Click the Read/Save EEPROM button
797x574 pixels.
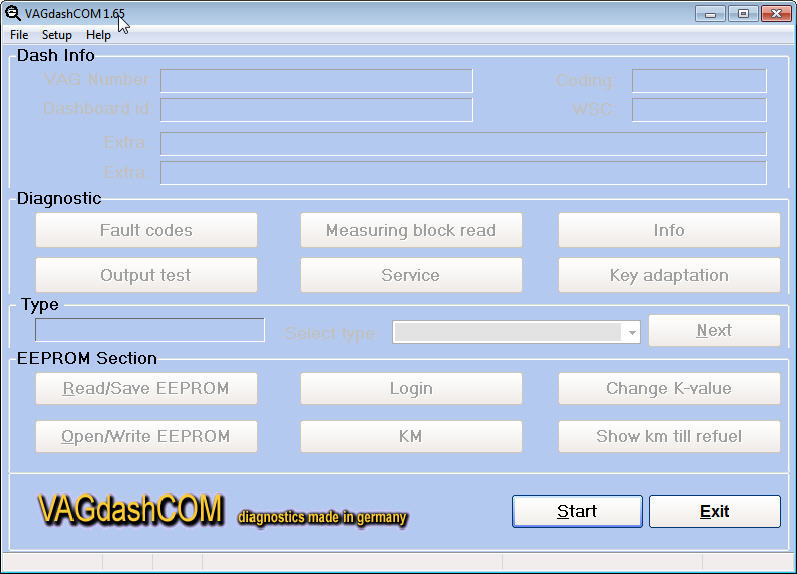click(x=146, y=388)
